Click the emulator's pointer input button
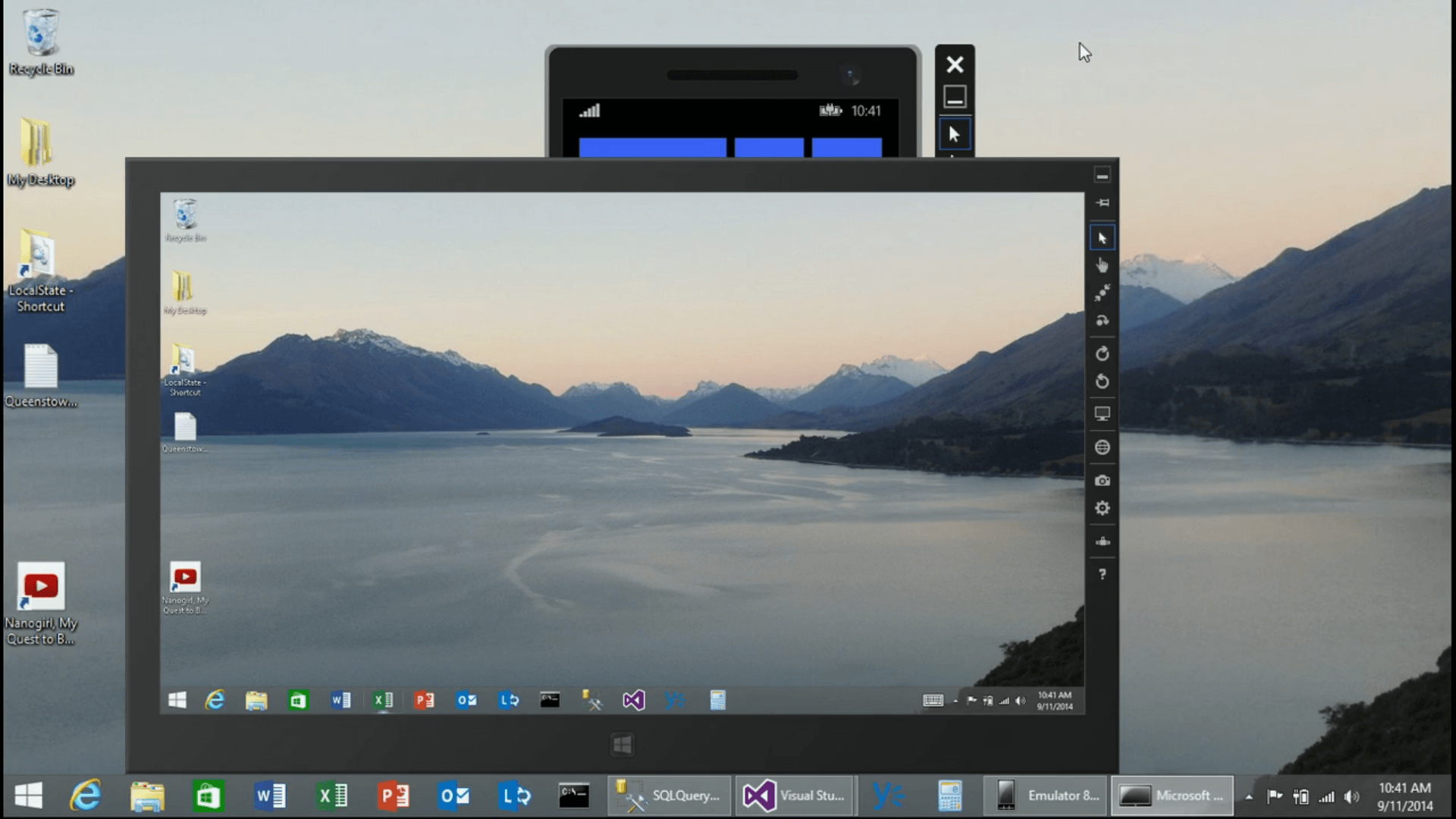This screenshot has height=819, width=1456. [954, 134]
